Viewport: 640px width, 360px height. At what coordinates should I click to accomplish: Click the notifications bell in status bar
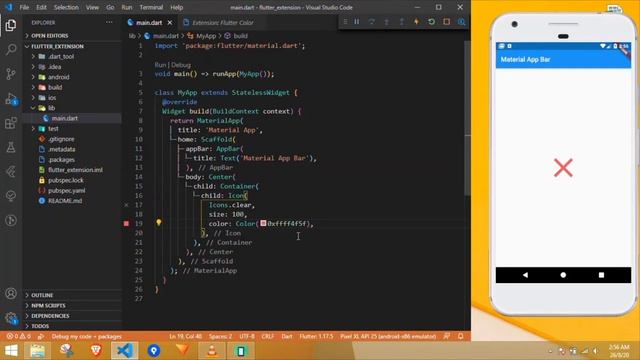(x=460, y=336)
